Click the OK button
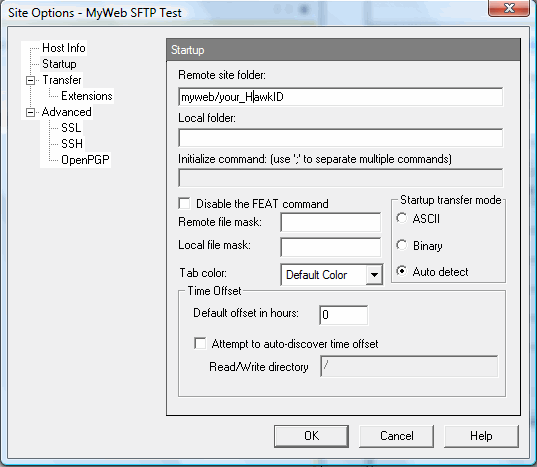The height and width of the screenshot is (467, 537). pyautogui.click(x=311, y=436)
